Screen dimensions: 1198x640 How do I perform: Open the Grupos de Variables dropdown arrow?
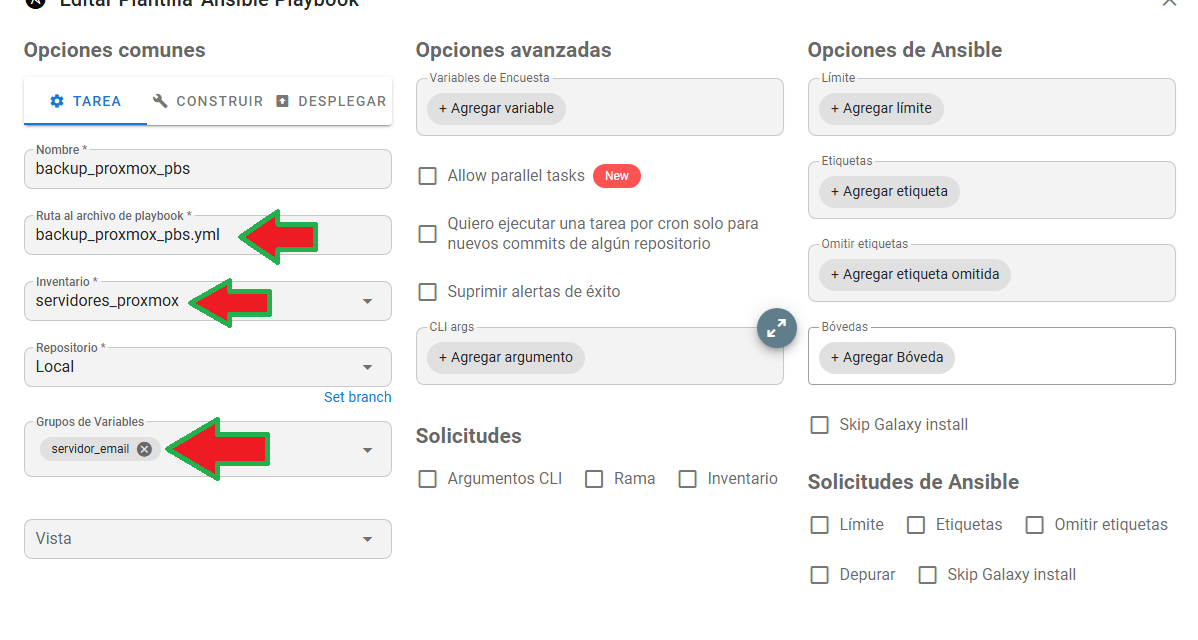click(367, 450)
